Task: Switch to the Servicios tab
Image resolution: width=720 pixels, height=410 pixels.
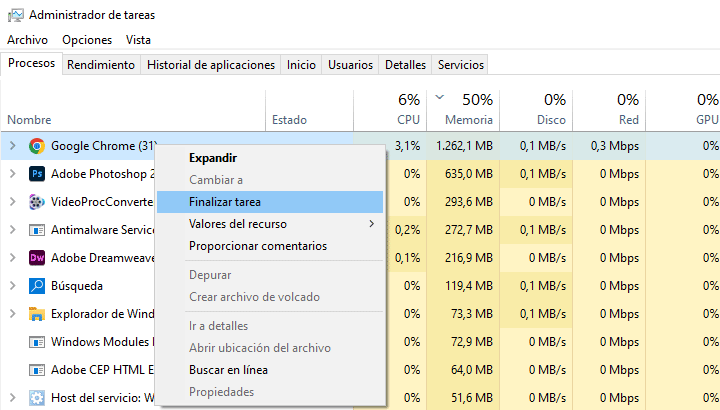Action: click(x=461, y=65)
